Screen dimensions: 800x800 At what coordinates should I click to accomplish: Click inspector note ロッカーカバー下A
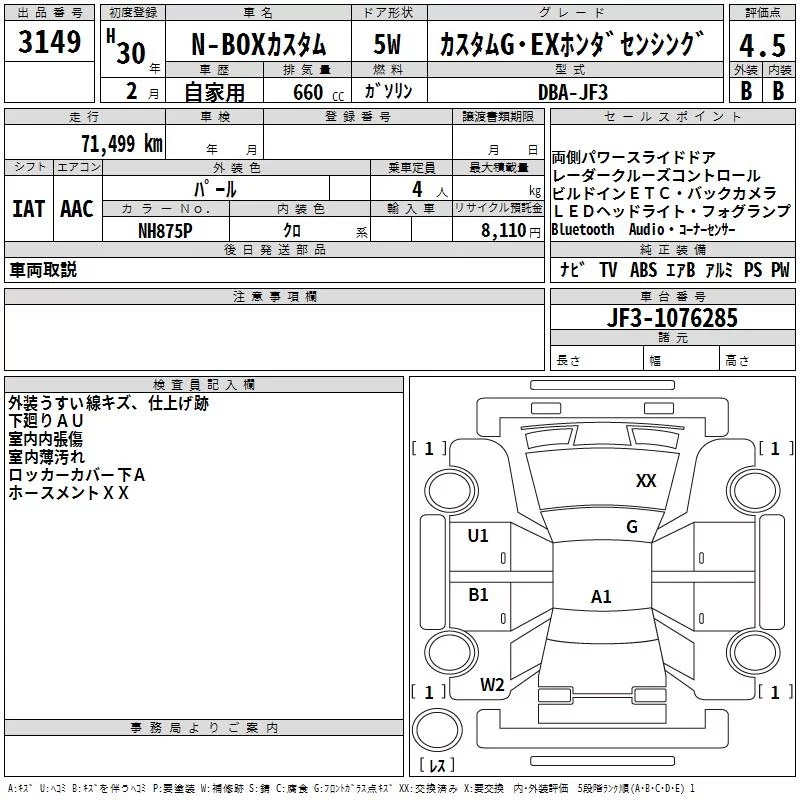tap(77, 474)
